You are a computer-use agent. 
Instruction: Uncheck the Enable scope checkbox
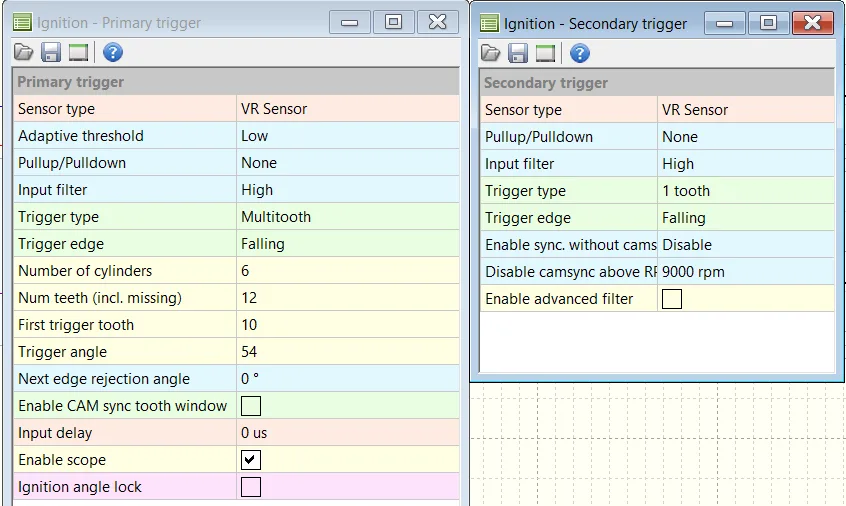(251, 460)
